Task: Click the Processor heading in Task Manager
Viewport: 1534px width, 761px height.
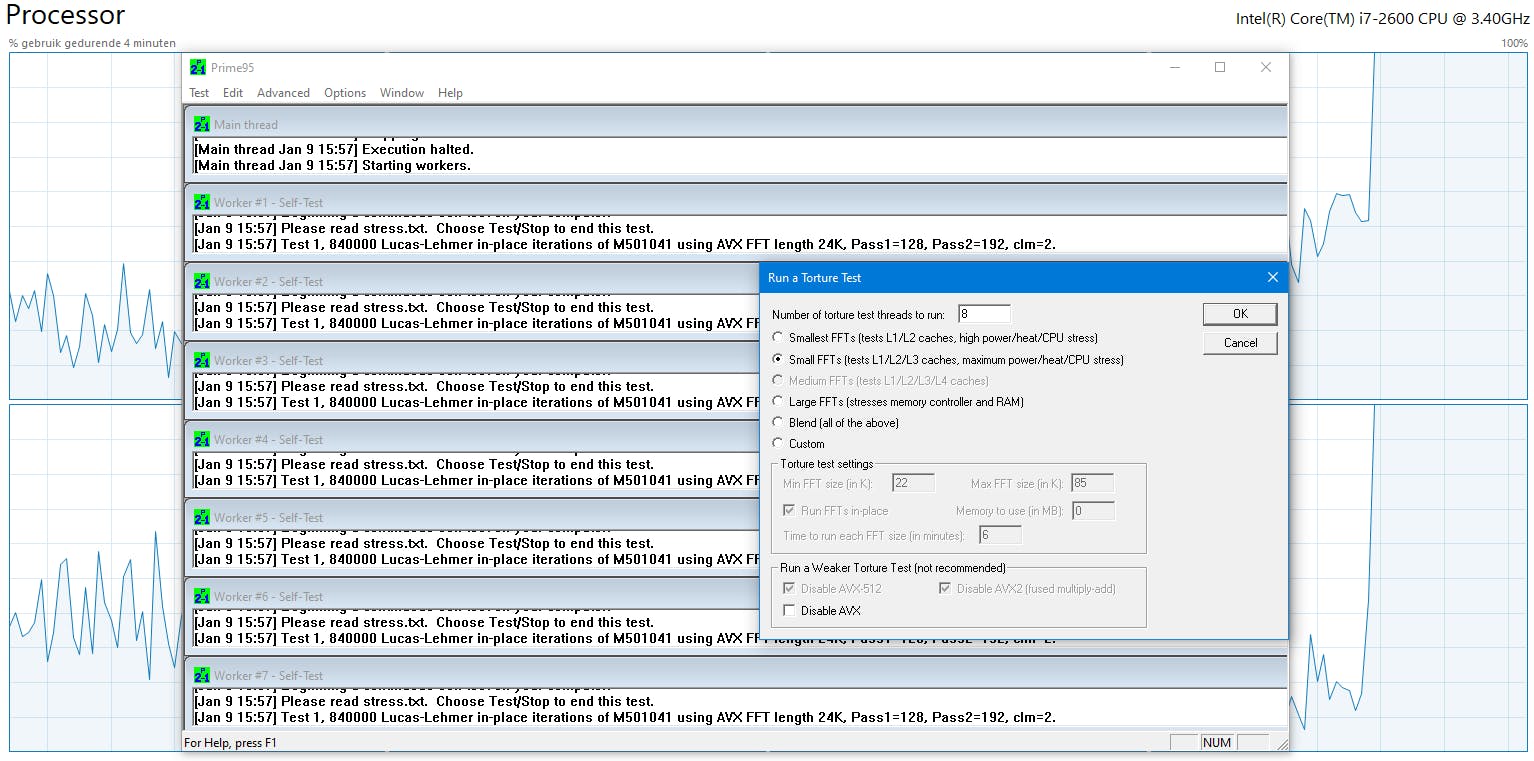Action: click(66, 15)
